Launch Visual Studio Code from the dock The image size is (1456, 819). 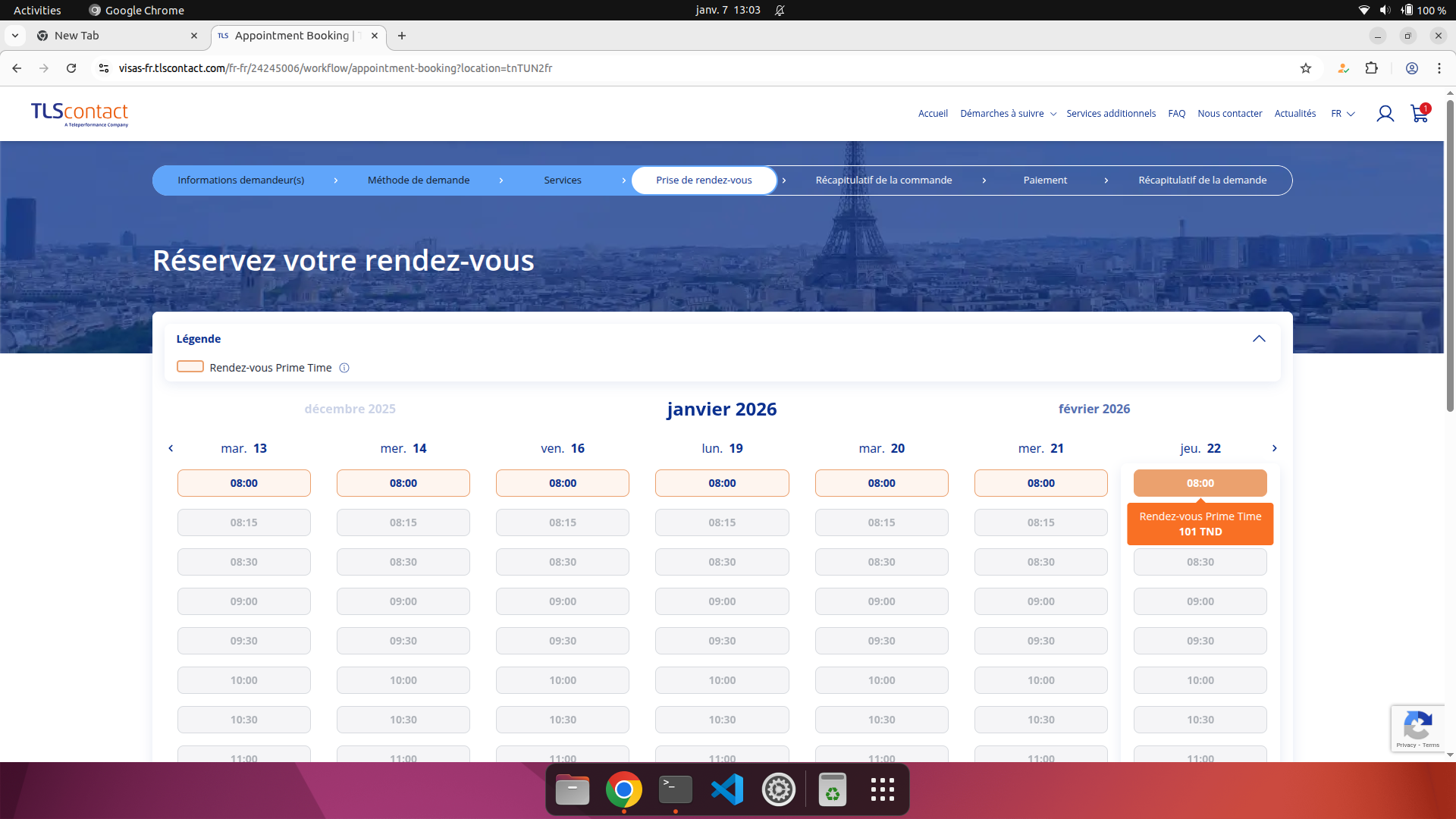tap(727, 790)
